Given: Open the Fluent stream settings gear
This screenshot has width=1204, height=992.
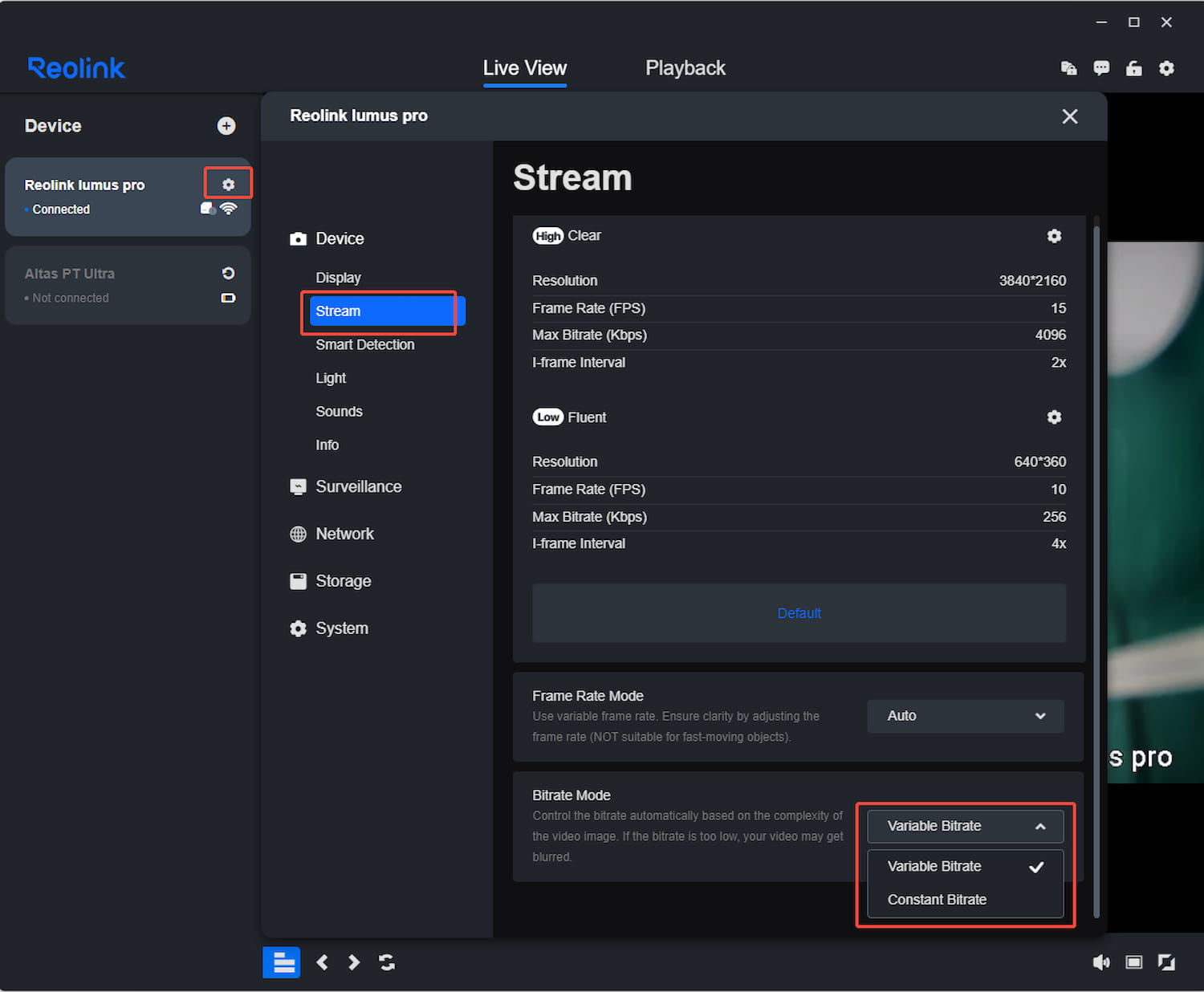Looking at the screenshot, I should tap(1055, 417).
